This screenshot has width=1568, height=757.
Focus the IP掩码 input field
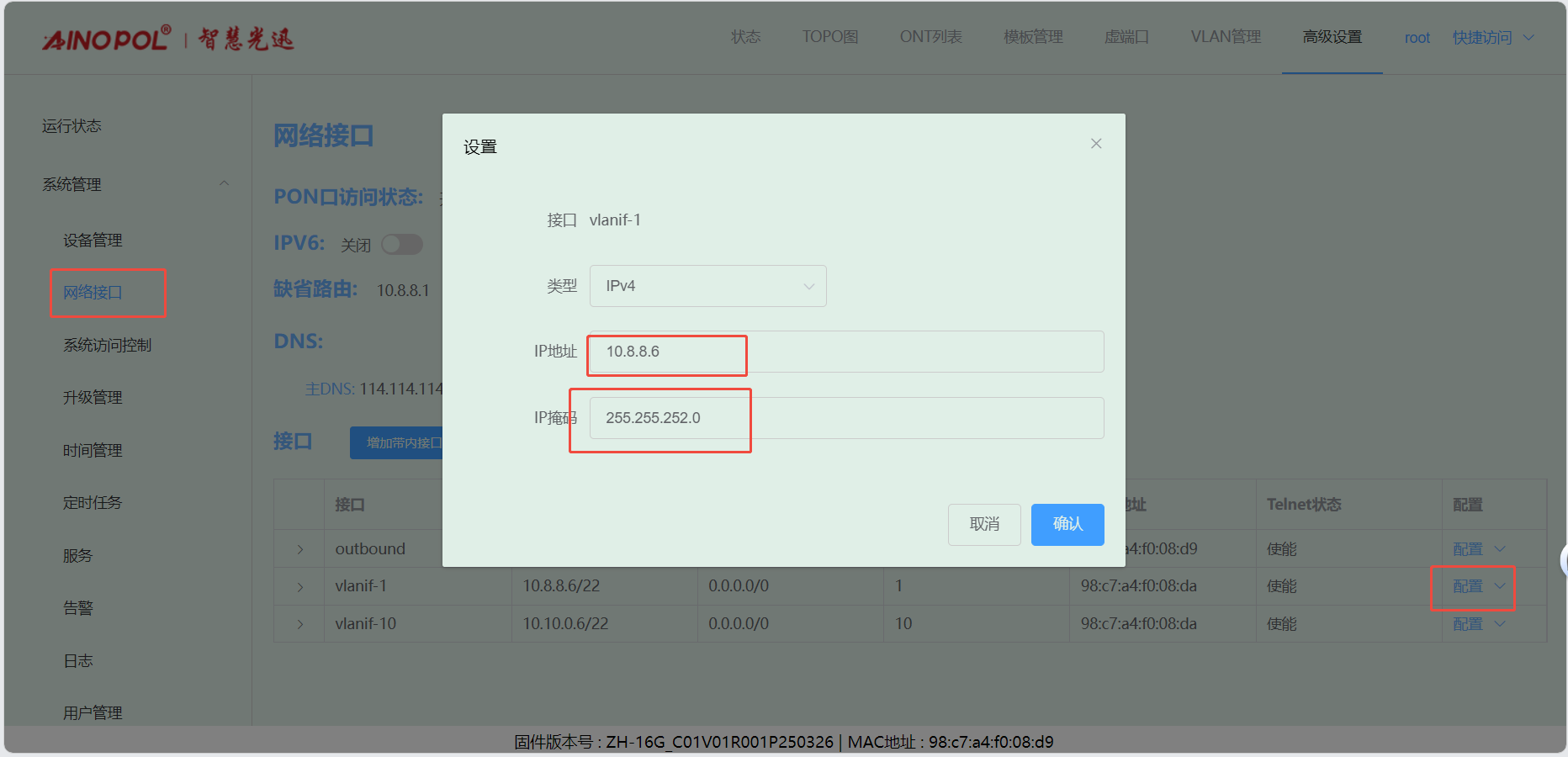[x=845, y=418]
